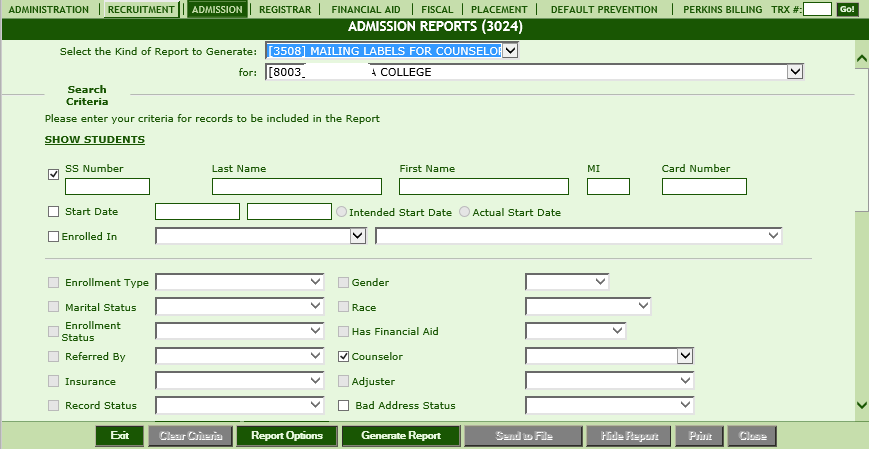
Task: Open the Insurance dropdown
Action: point(239,381)
